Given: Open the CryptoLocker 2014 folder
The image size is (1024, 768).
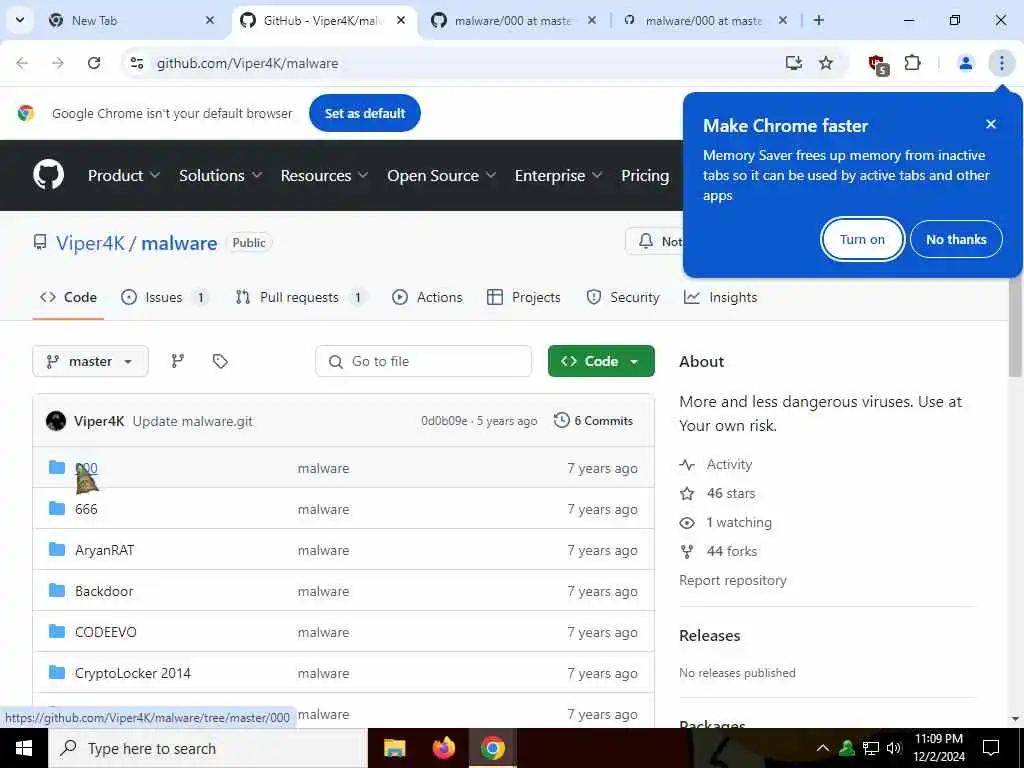Looking at the screenshot, I should [x=133, y=673].
